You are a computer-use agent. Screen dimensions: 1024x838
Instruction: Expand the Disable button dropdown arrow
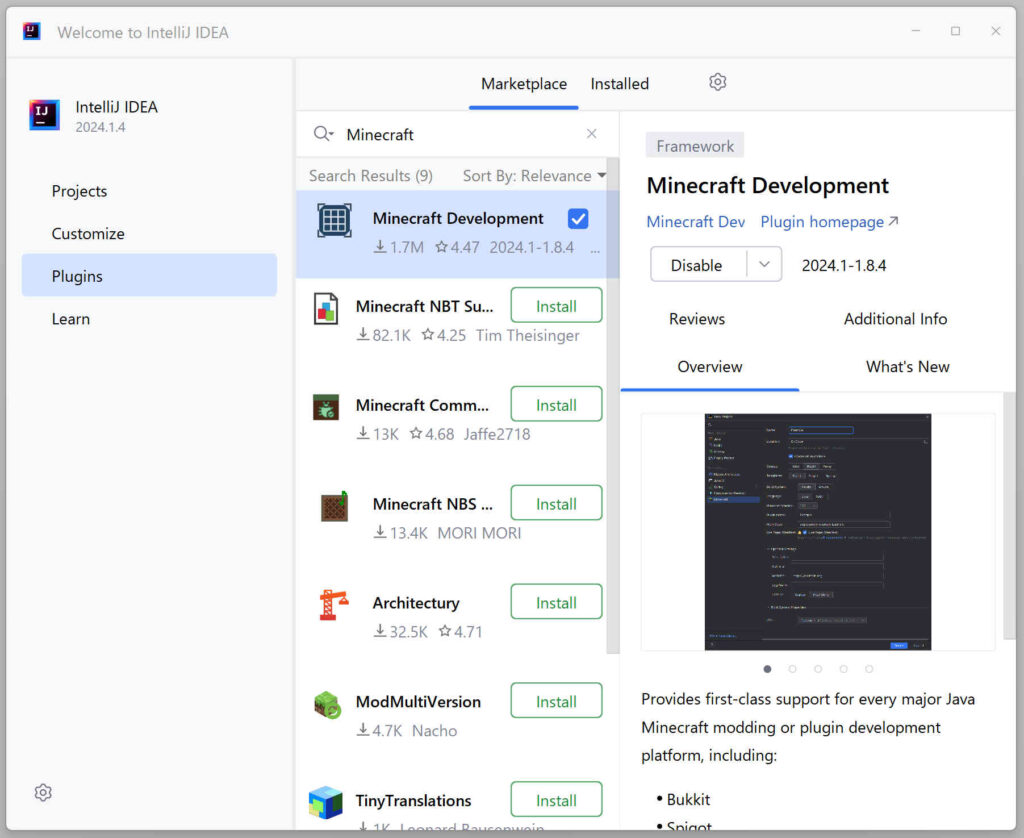pyautogui.click(x=764, y=265)
